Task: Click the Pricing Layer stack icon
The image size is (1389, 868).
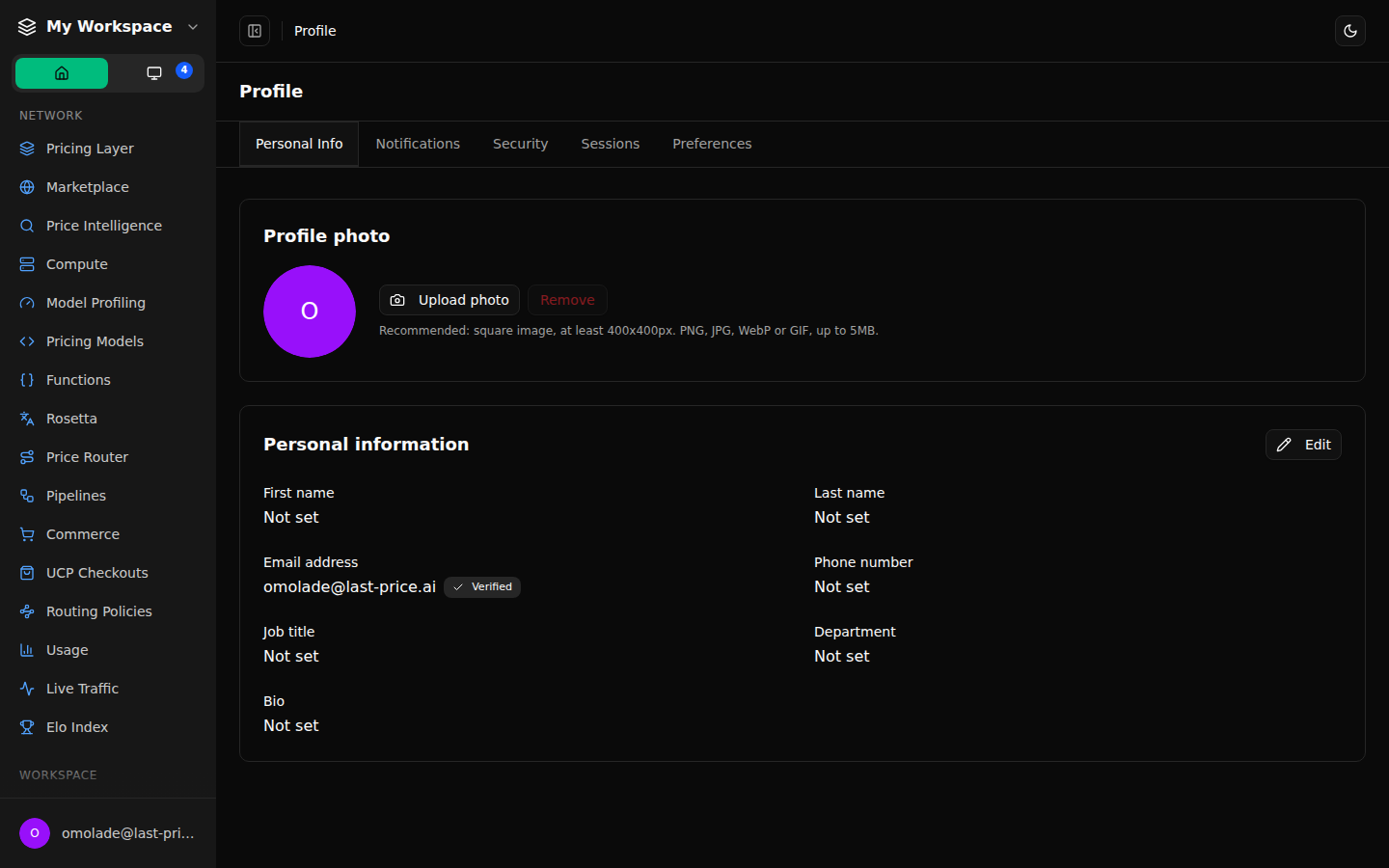Action: click(27, 149)
